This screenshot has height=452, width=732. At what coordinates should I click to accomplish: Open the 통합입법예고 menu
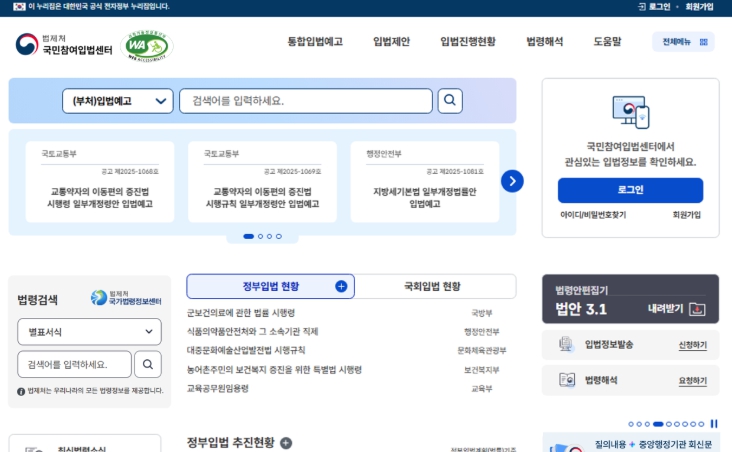[x=315, y=42]
